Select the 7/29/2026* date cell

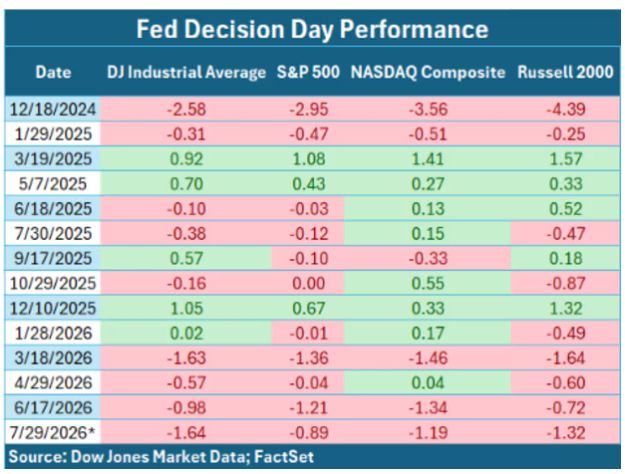tap(54, 433)
